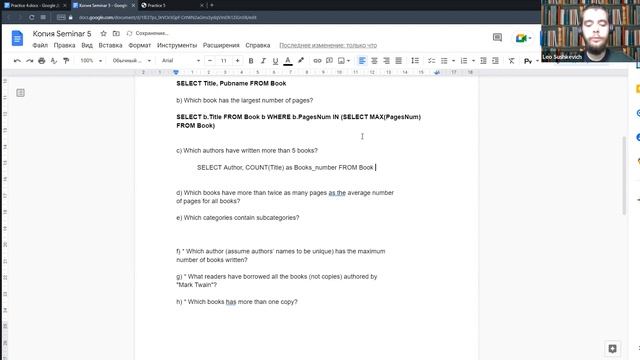Viewport: 640px width, 360px height.
Task: Open the Вставка menu
Action: pos(110,45)
